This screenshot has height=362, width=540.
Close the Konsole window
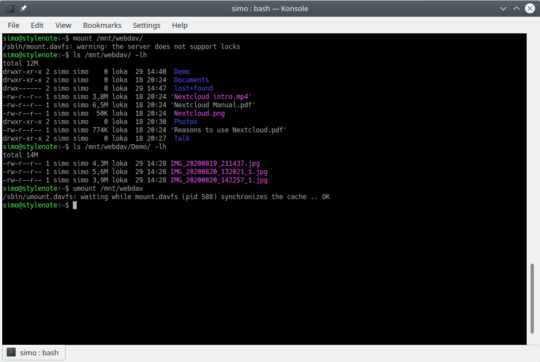tap(530, 8)
